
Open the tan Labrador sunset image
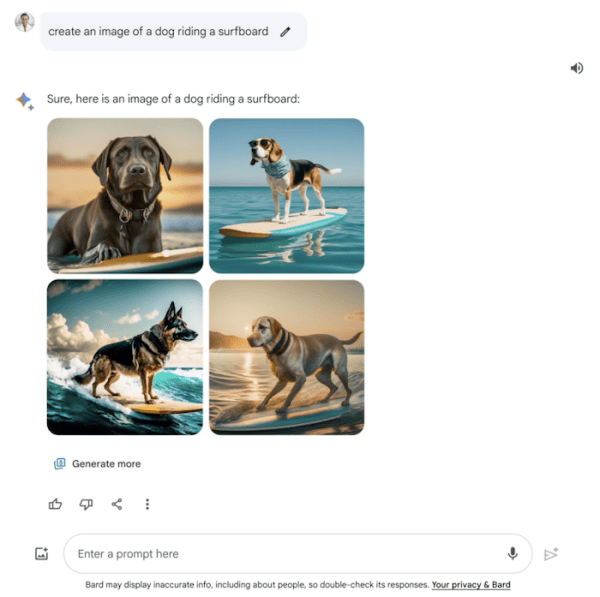(287, 357)
